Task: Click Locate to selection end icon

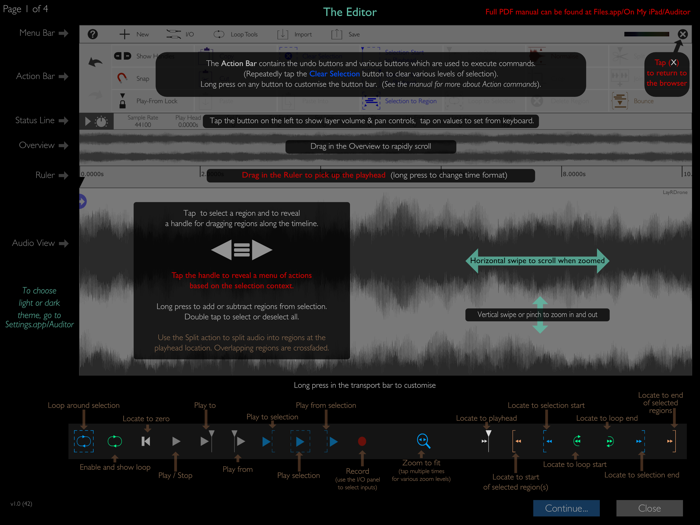Action: click(640, 442)
